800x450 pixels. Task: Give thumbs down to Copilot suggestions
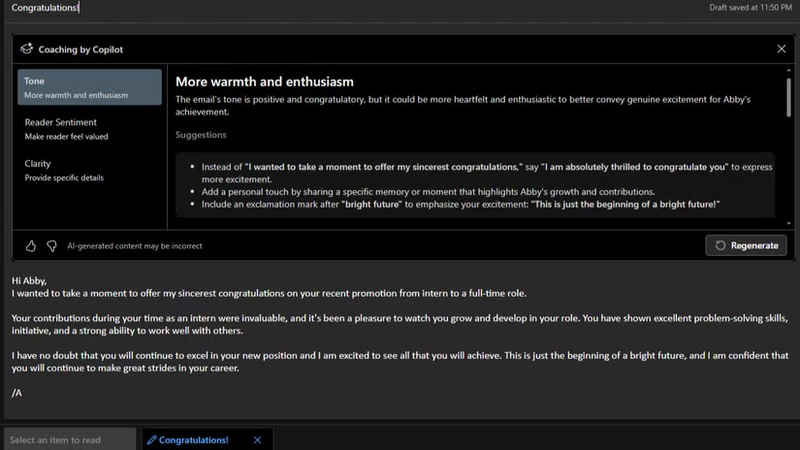pos(52,246)
